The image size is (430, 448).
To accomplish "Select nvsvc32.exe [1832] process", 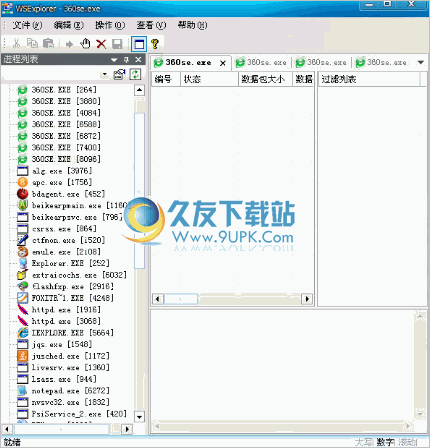I will click(x=70, y=402).
